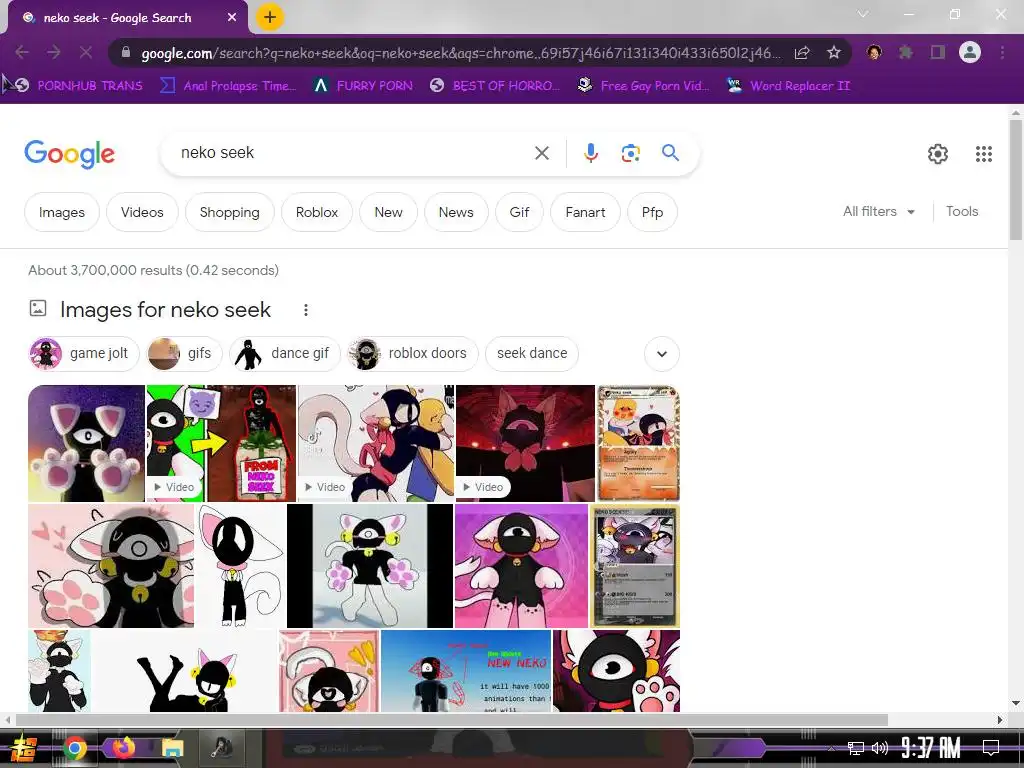Open a new tab with plus button
Screen dimensions: 1024x768
(270, 18)
